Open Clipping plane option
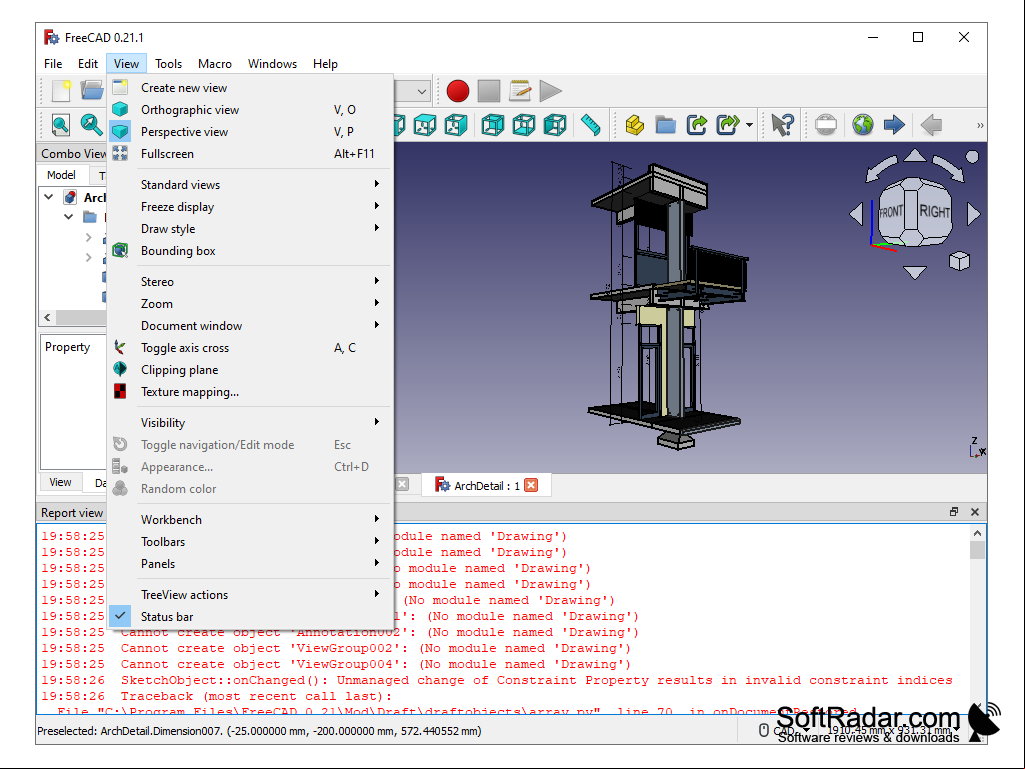This screenshot has width=1025, height=769. (x=250, y=369)
